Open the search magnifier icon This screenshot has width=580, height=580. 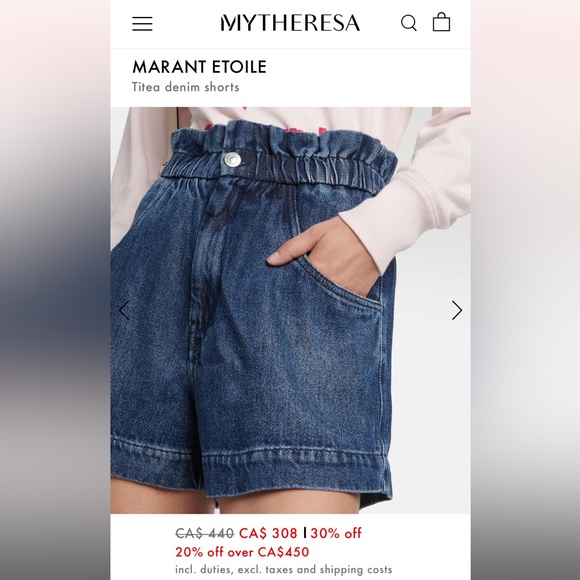click(409, 23)
